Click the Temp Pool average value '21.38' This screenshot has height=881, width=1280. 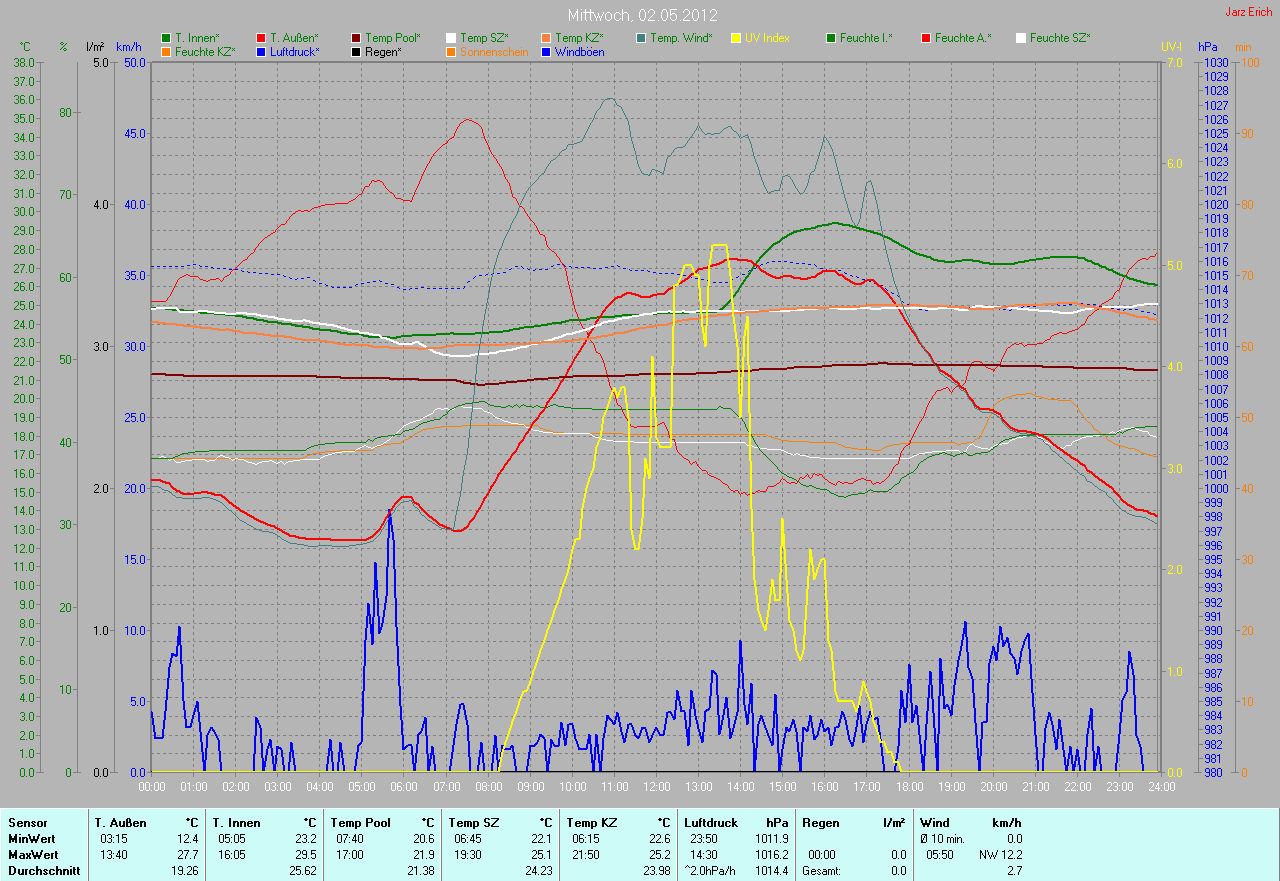(x=420, y=871)
